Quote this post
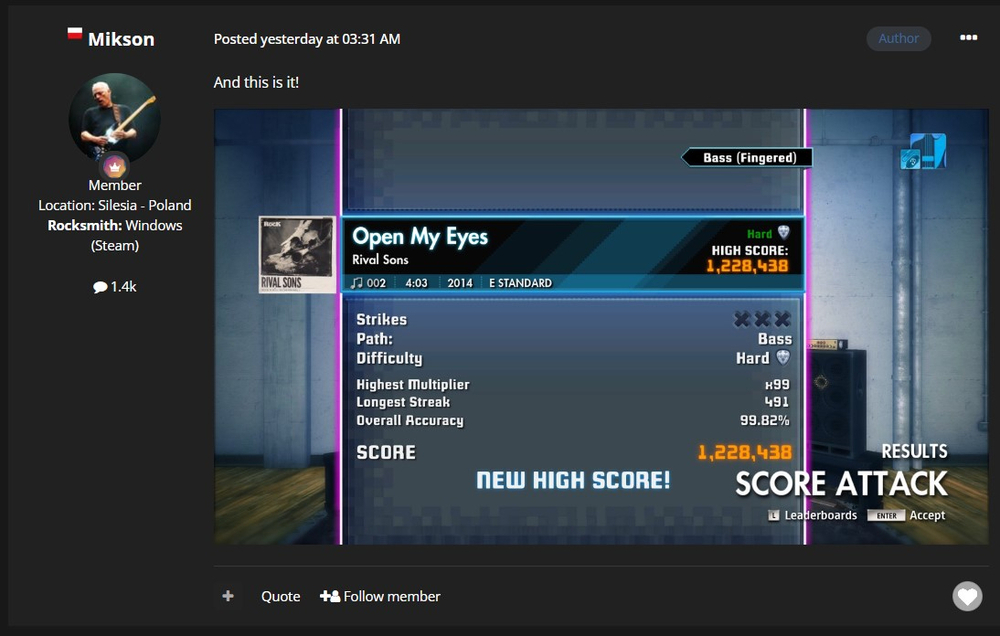Image resolution: width=1000 pixels, height=636 pixels. (x=280, y=596)
